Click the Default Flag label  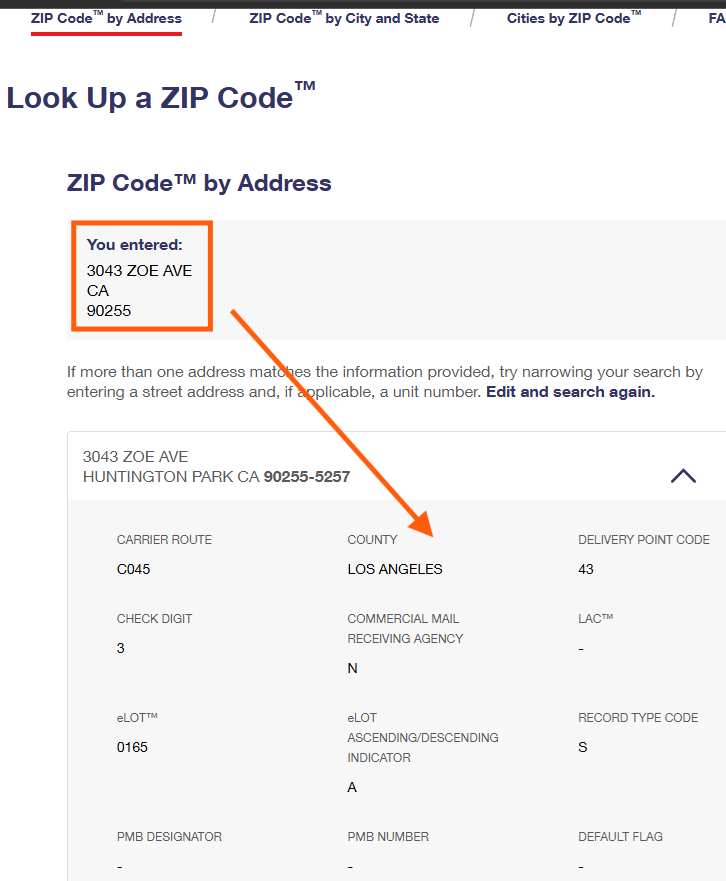tap(620, 837)
